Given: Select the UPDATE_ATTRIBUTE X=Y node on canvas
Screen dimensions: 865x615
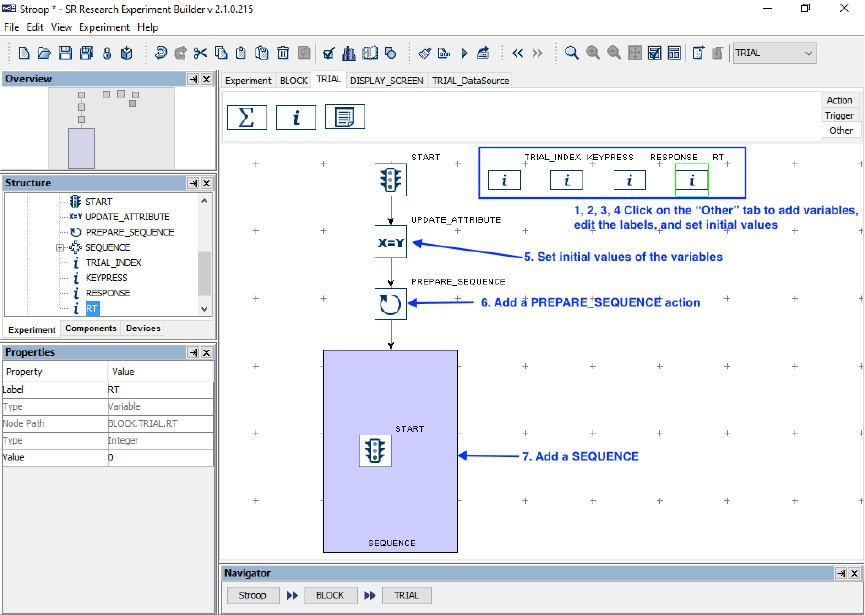Looking at the screenshot, I should 391,242.
